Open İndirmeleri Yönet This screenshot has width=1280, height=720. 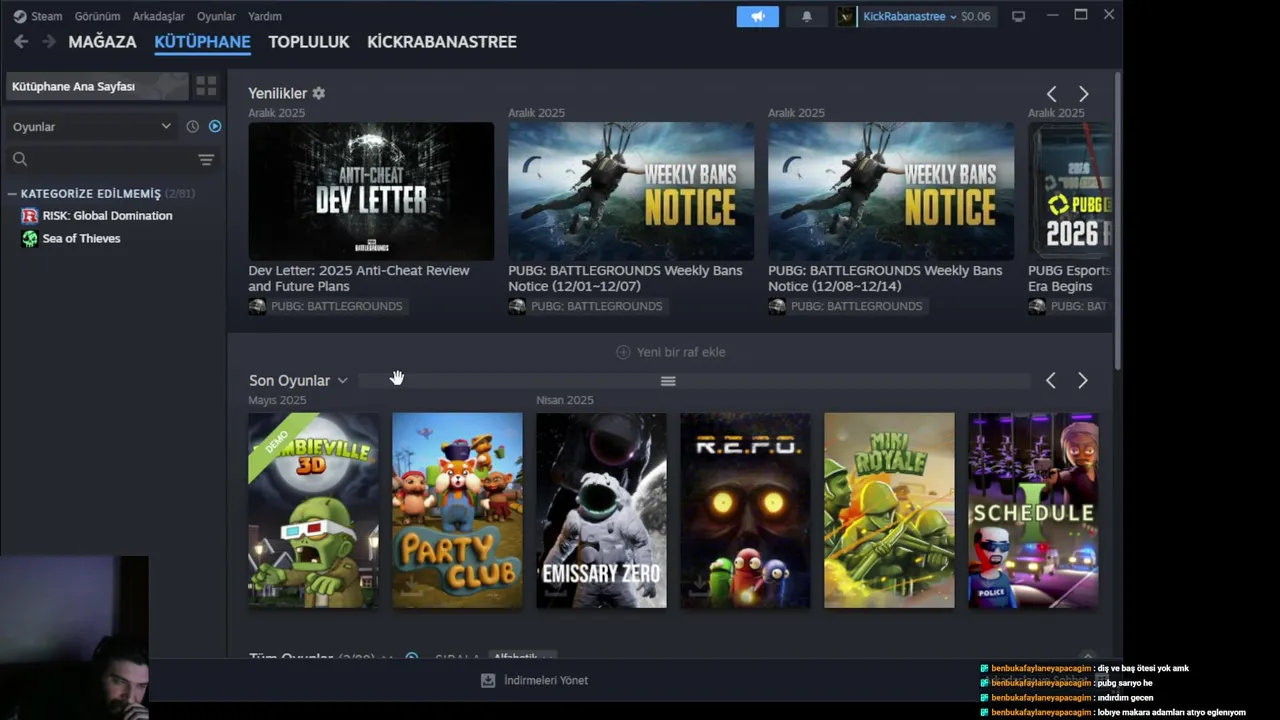click(534, 680)
